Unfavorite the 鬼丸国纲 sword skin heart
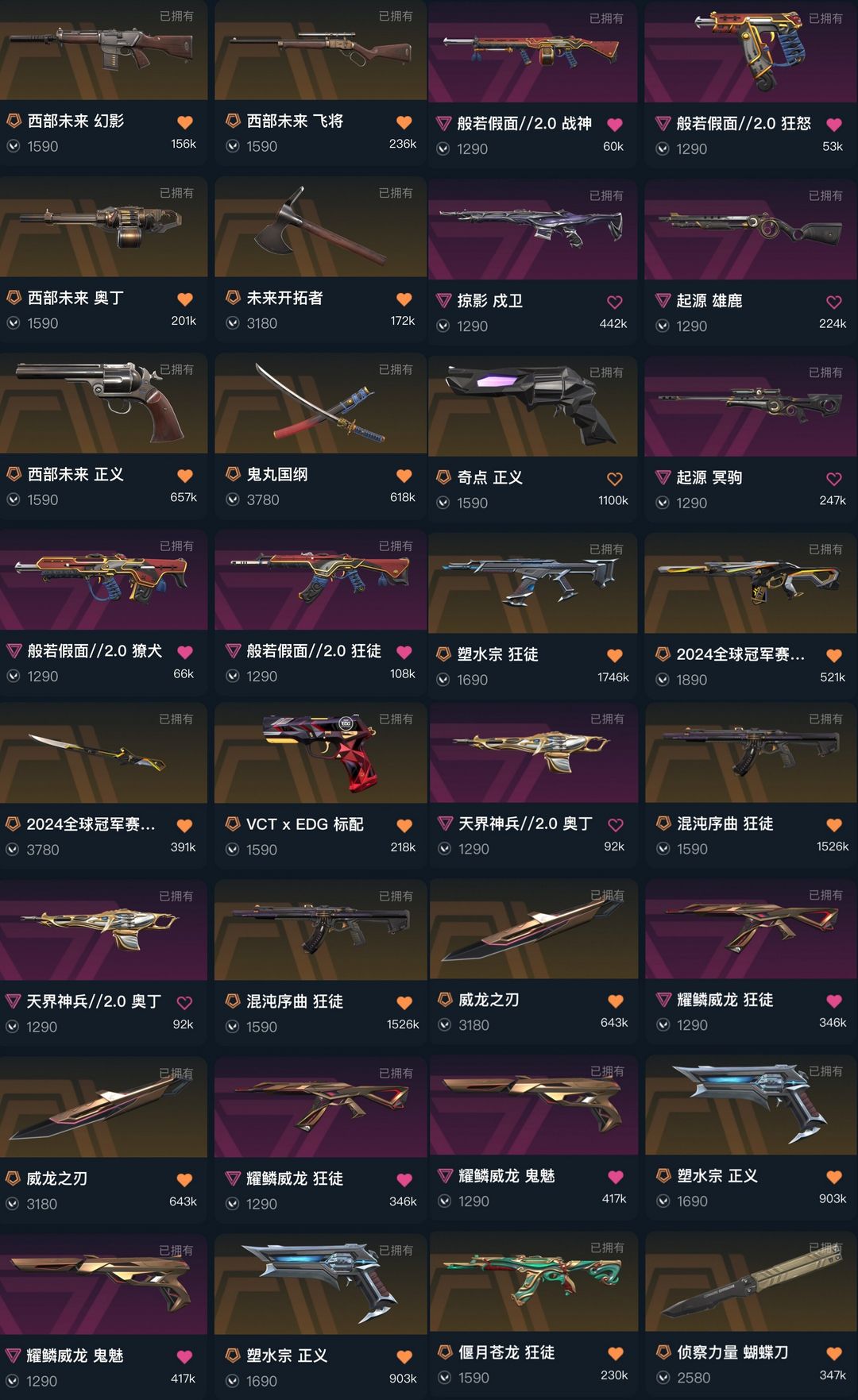The height and width of the screenshot is (1400, 858). [404, 476]
